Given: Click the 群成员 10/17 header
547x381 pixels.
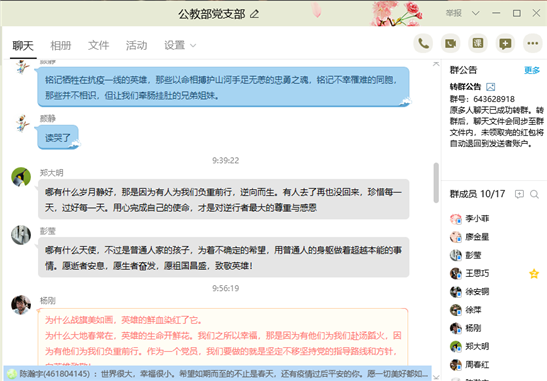Looking at the screenshot, I should 478,194.
